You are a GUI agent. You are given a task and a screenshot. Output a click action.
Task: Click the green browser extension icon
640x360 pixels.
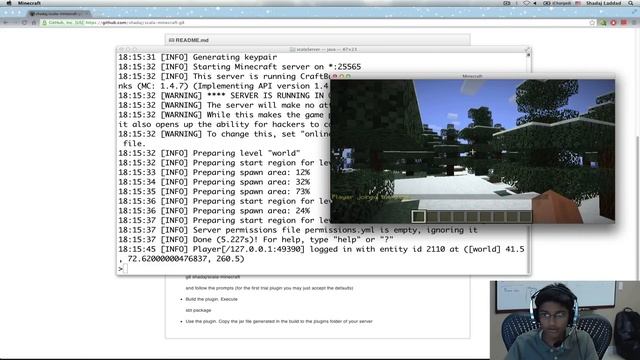(x=603, y=22)
